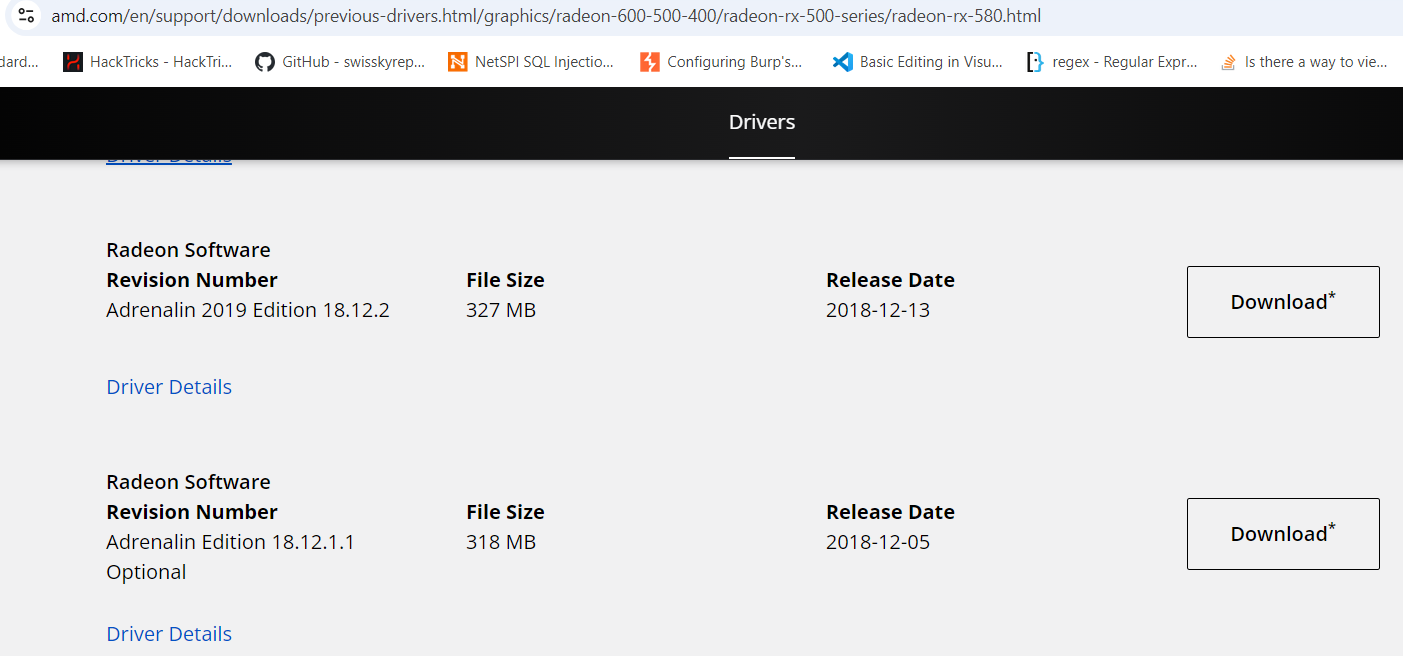Open the Stack Overflow 'Is there a way' bookmark

[x=1304, y=62]
